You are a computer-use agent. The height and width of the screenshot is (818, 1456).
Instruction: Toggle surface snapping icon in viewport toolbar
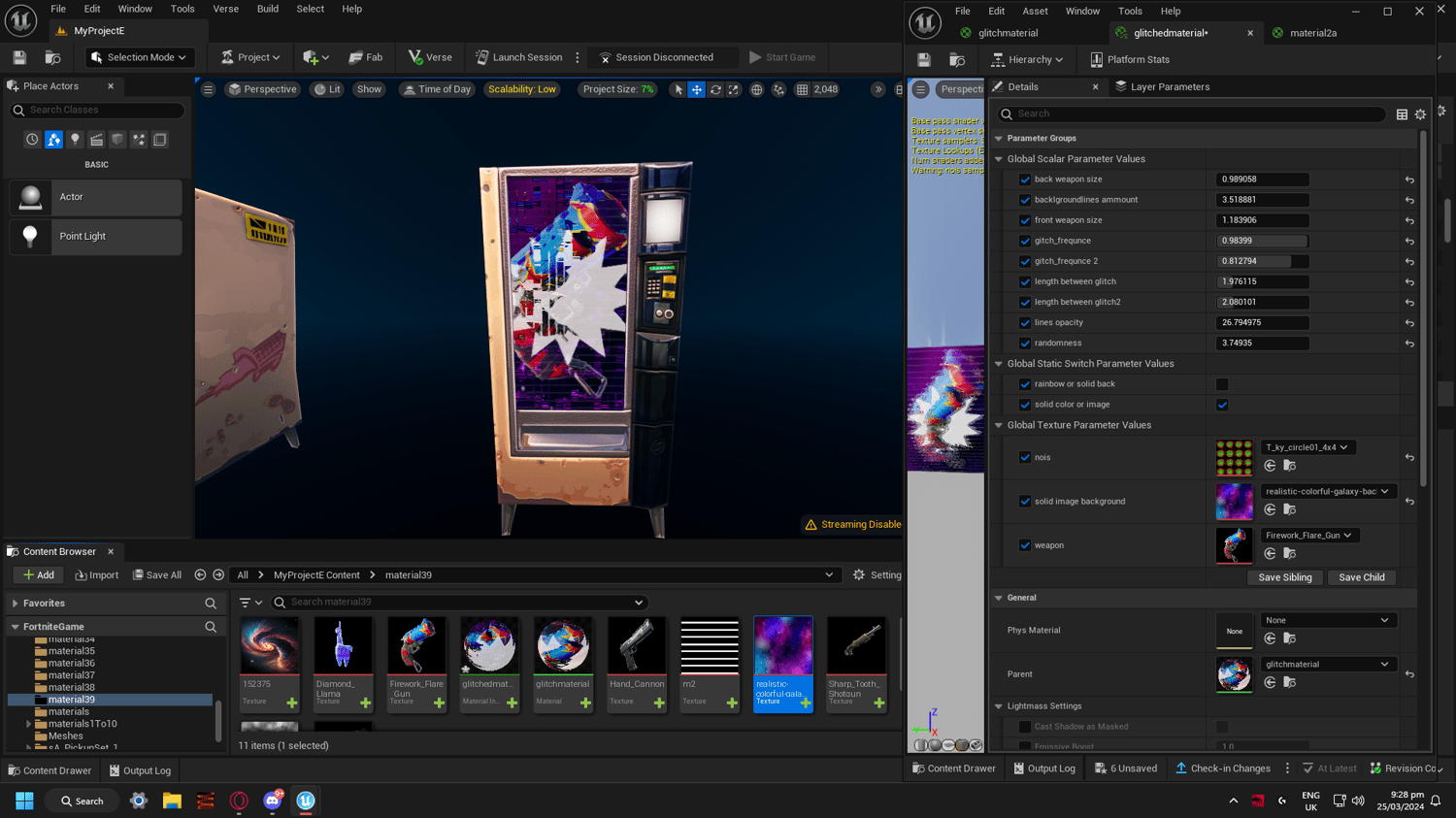778,89
